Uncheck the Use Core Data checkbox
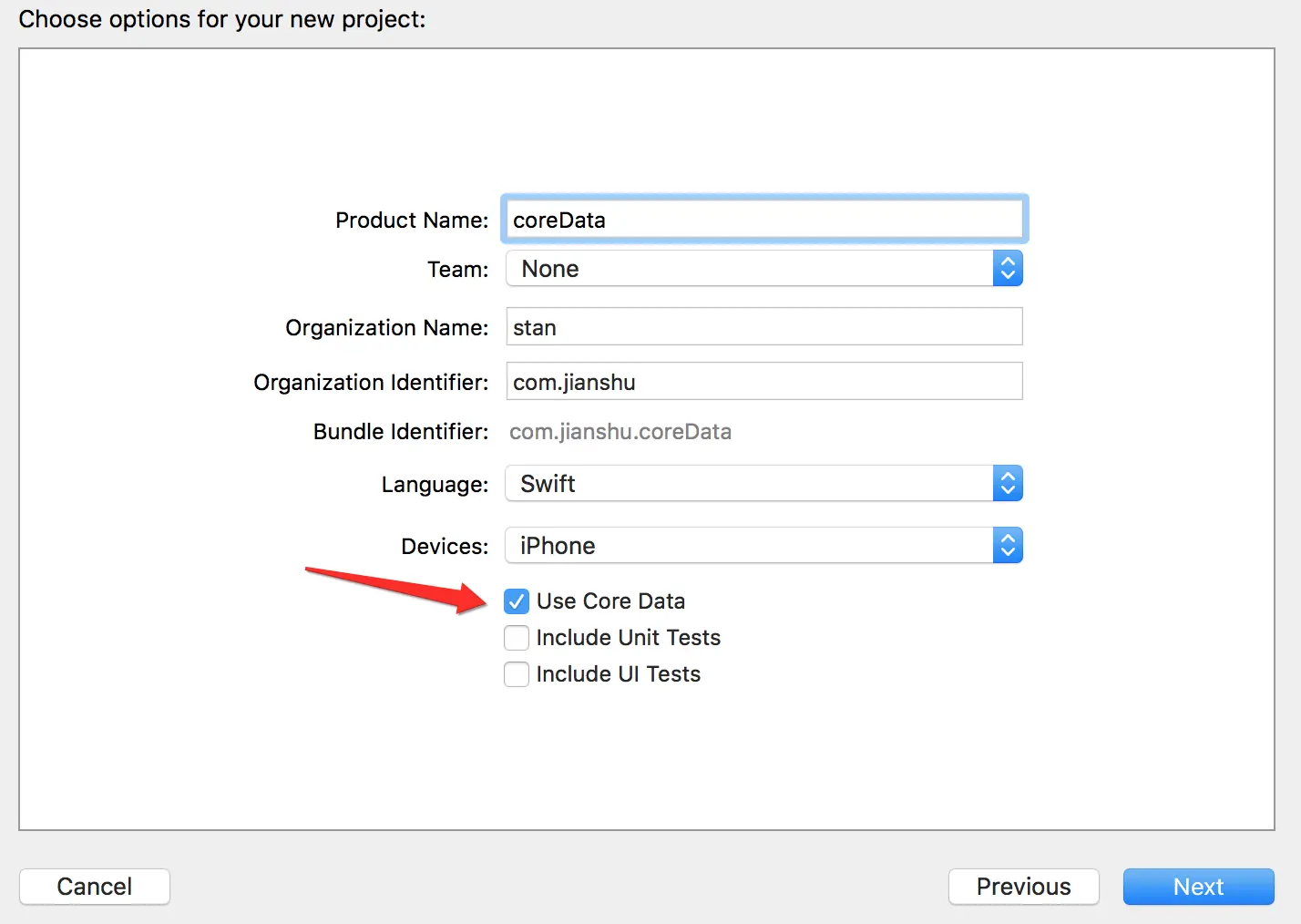Screen dimensions: 1301x924 click(517, 601)
